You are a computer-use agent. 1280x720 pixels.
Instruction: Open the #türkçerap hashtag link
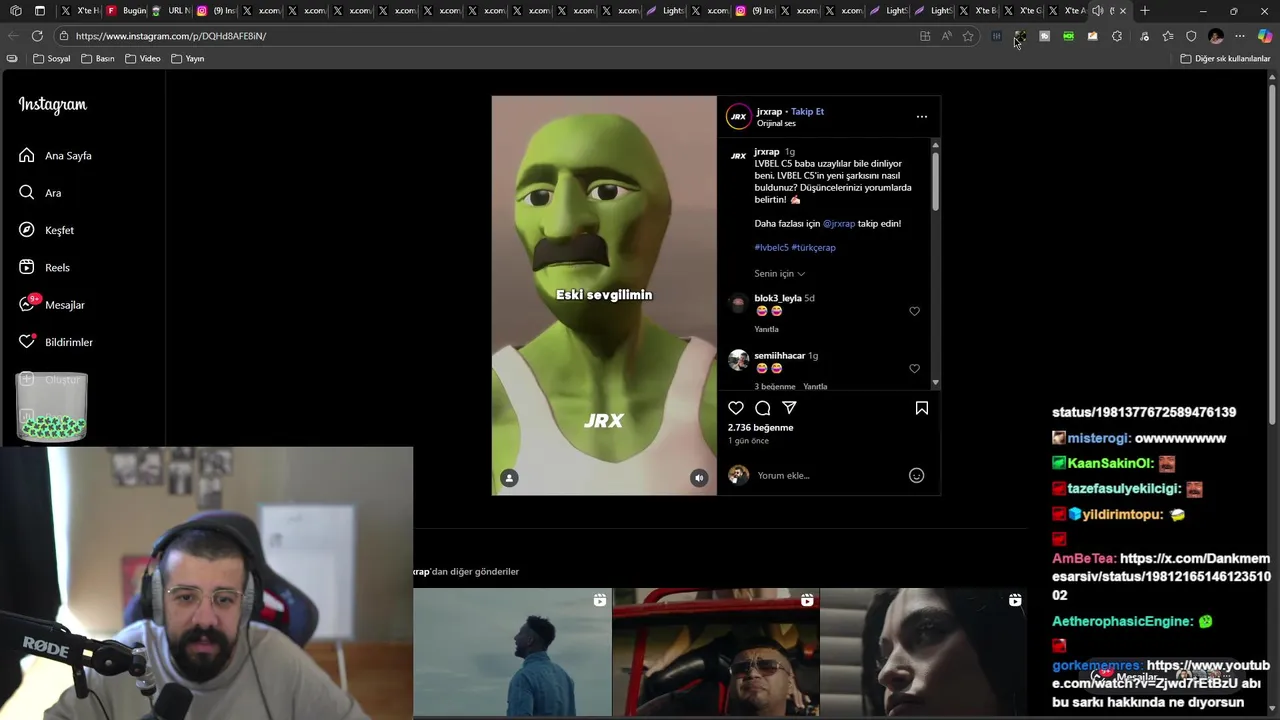813,247
